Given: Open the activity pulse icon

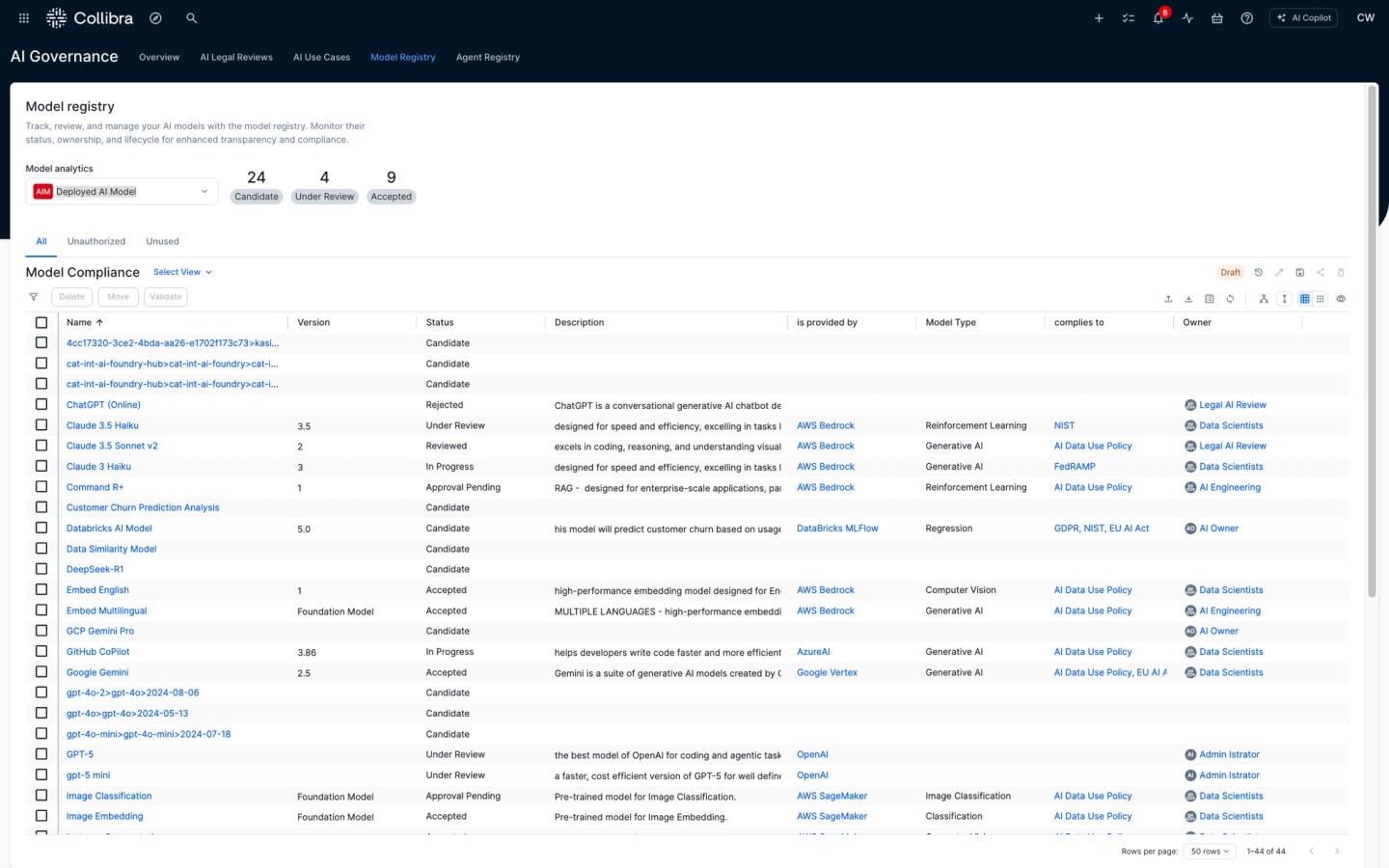Looking at the screenshot, I should click(x=1187, y=18).
